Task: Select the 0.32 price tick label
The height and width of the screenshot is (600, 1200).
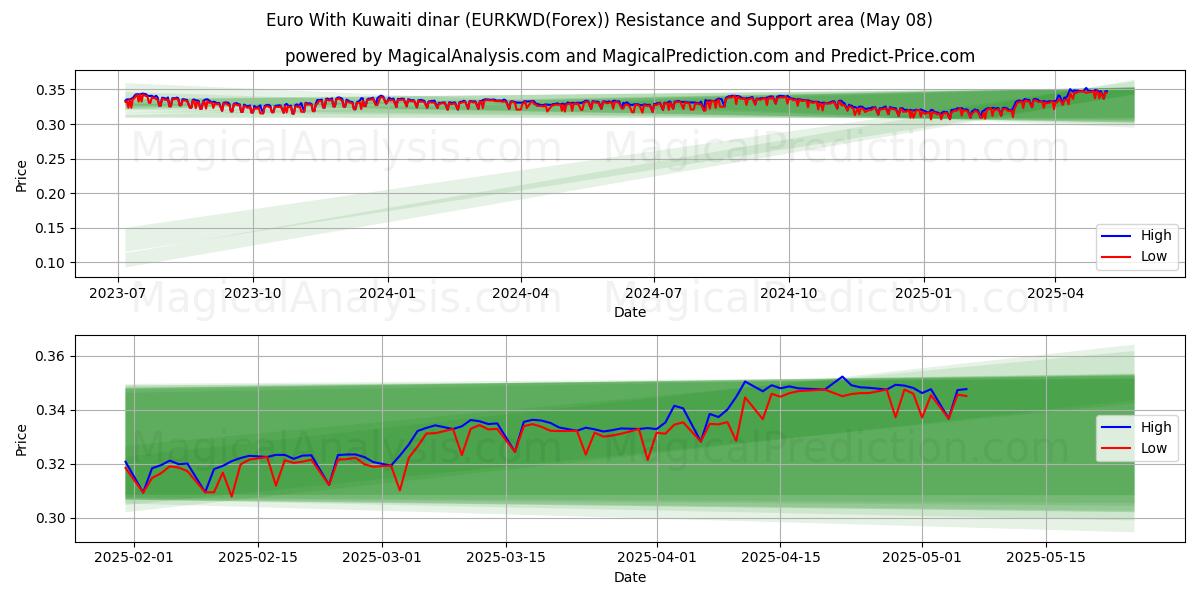Action: (51, 464)
